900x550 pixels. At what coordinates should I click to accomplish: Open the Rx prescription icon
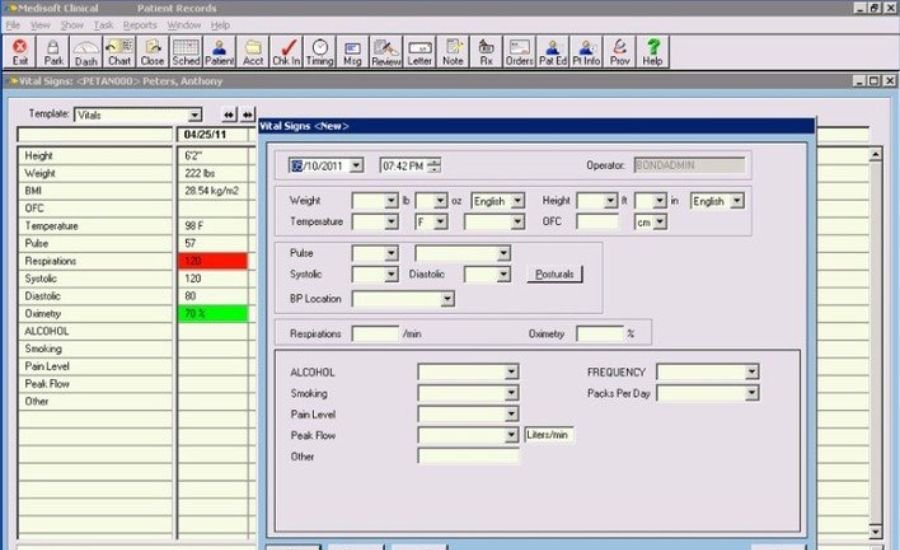tap(486, 52)
